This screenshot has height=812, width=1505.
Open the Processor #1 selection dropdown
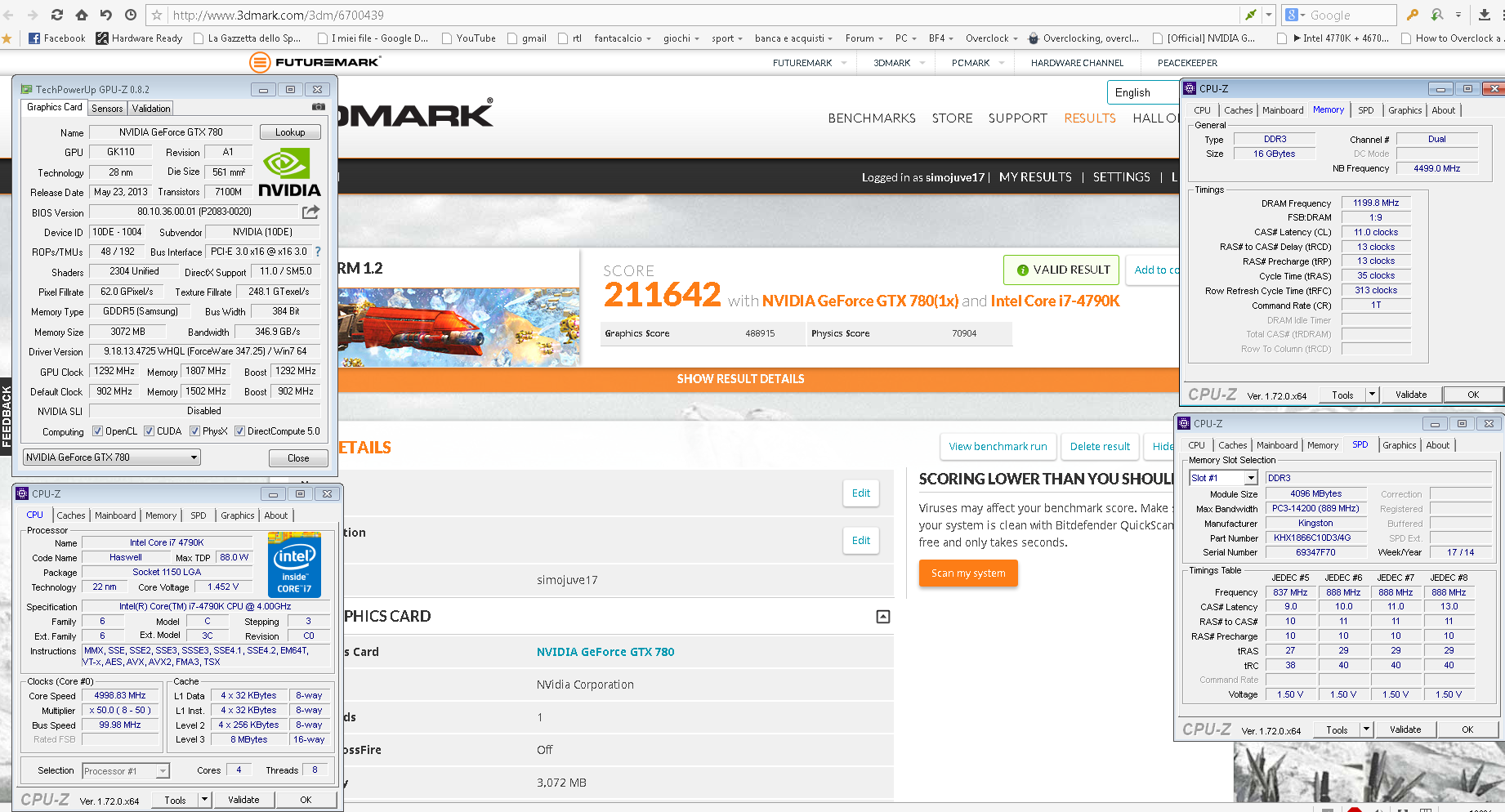click(x=126, y=771)
